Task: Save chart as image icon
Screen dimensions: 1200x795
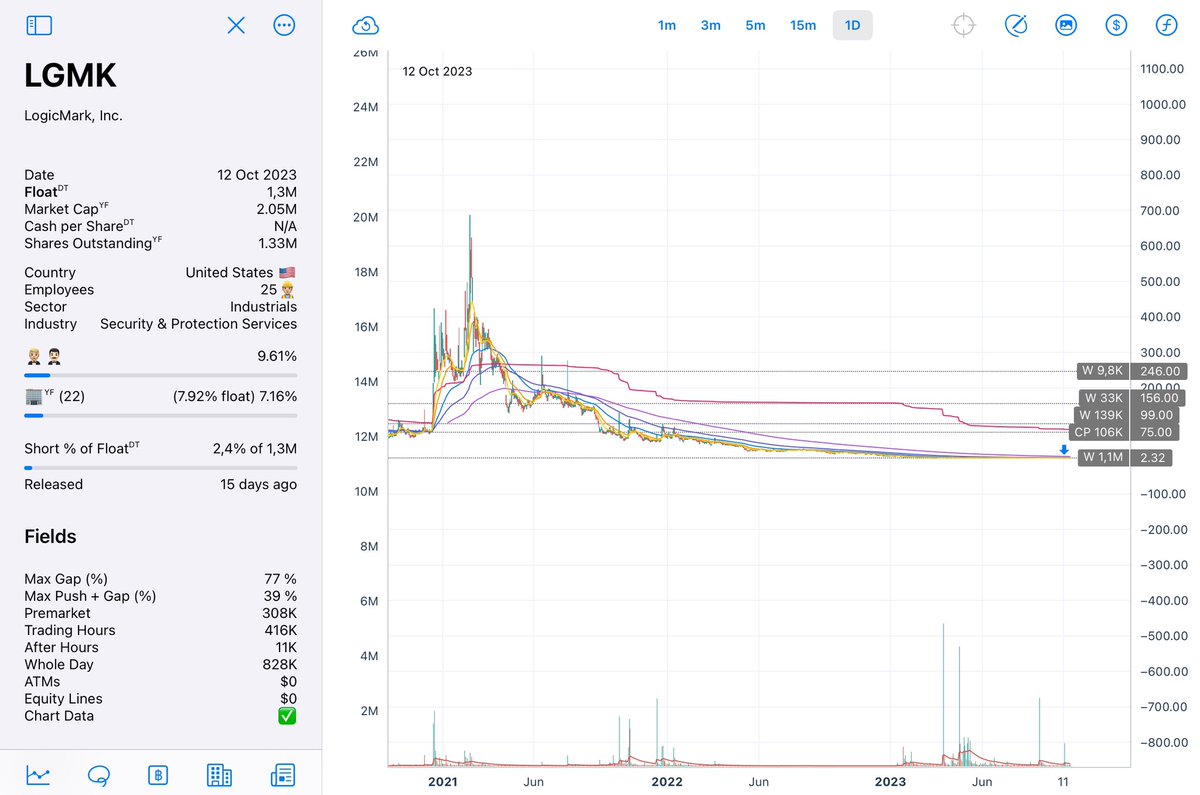Action: click(x=1066, y=26)
